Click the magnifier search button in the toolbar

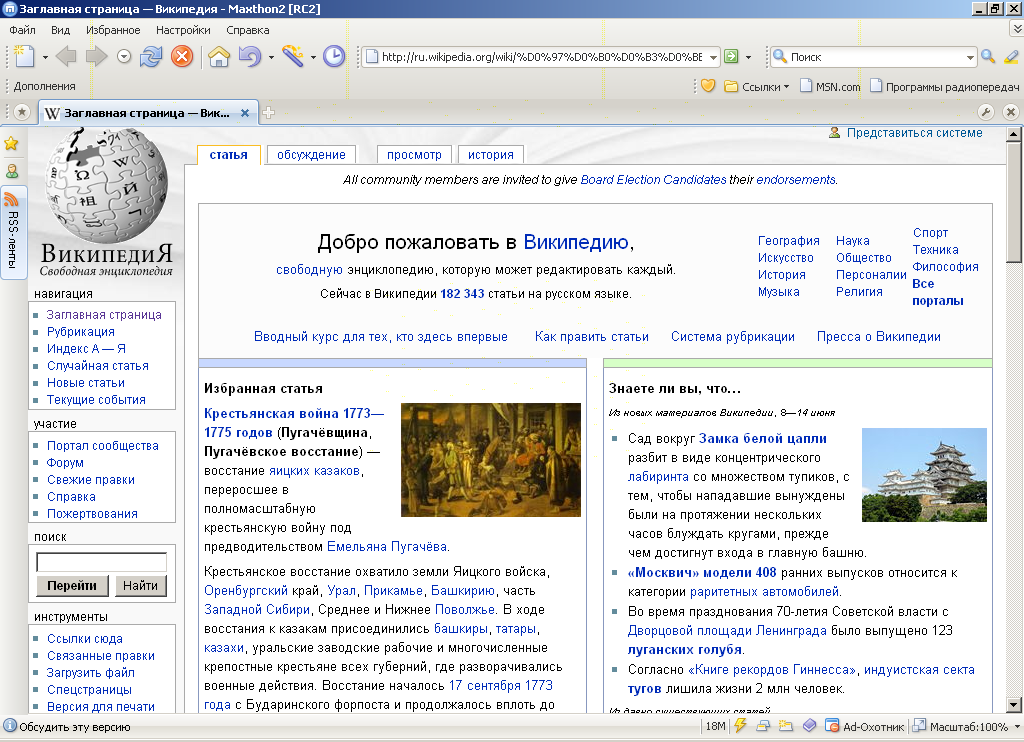point(988,57)
